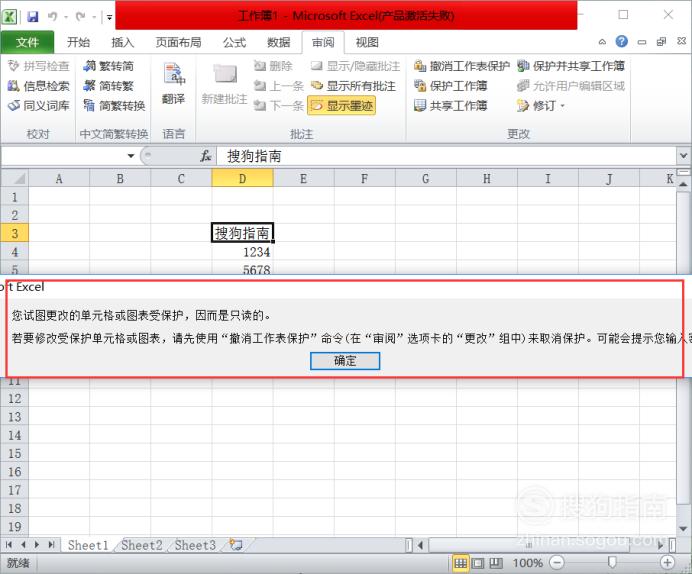Click vertical scrollbar down arrow
The width and height of the screenshot is (692, 574).
[x=683, y=529]
